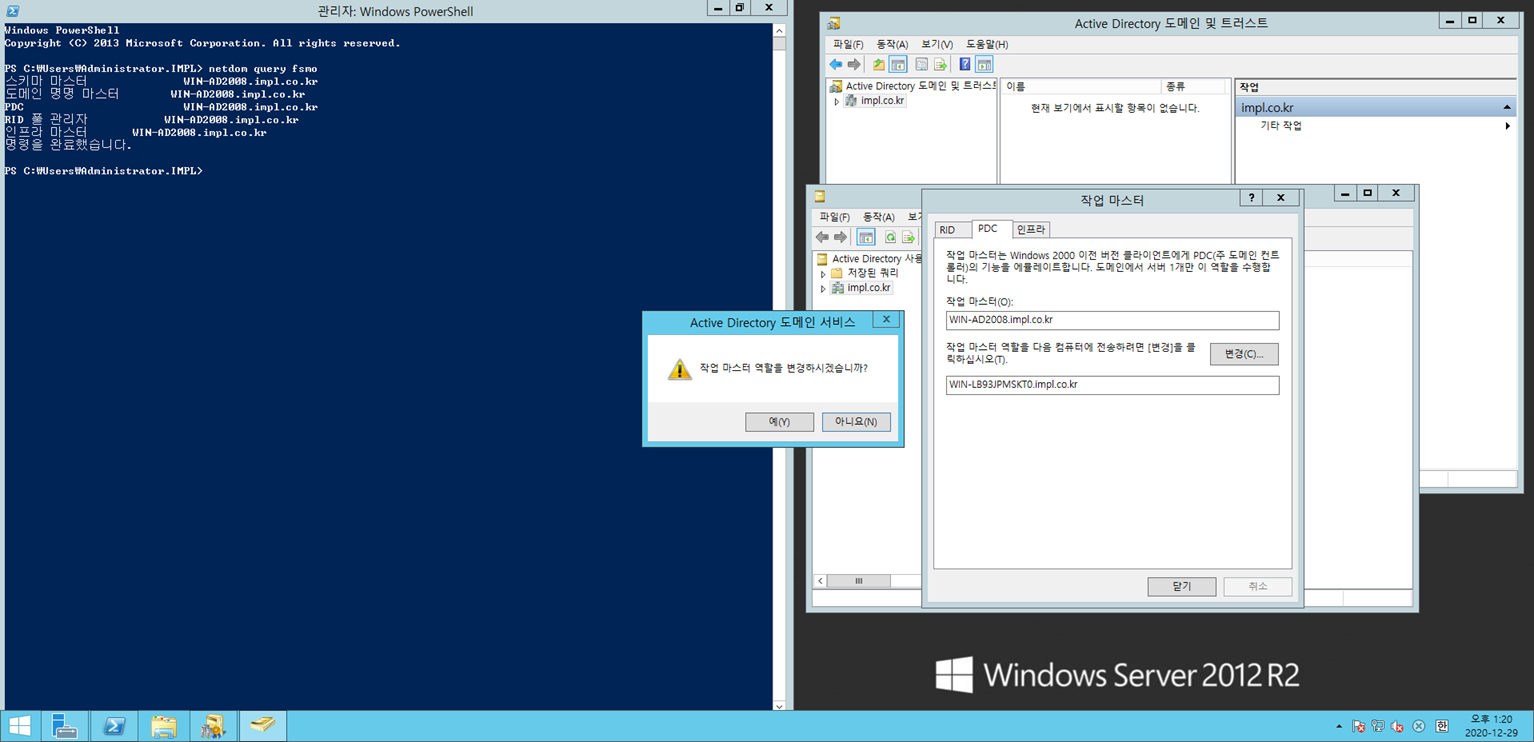This screenshot has width=1534, height=742.
Task: Decline role change with 아니요(N)
Action: (856, 422)
